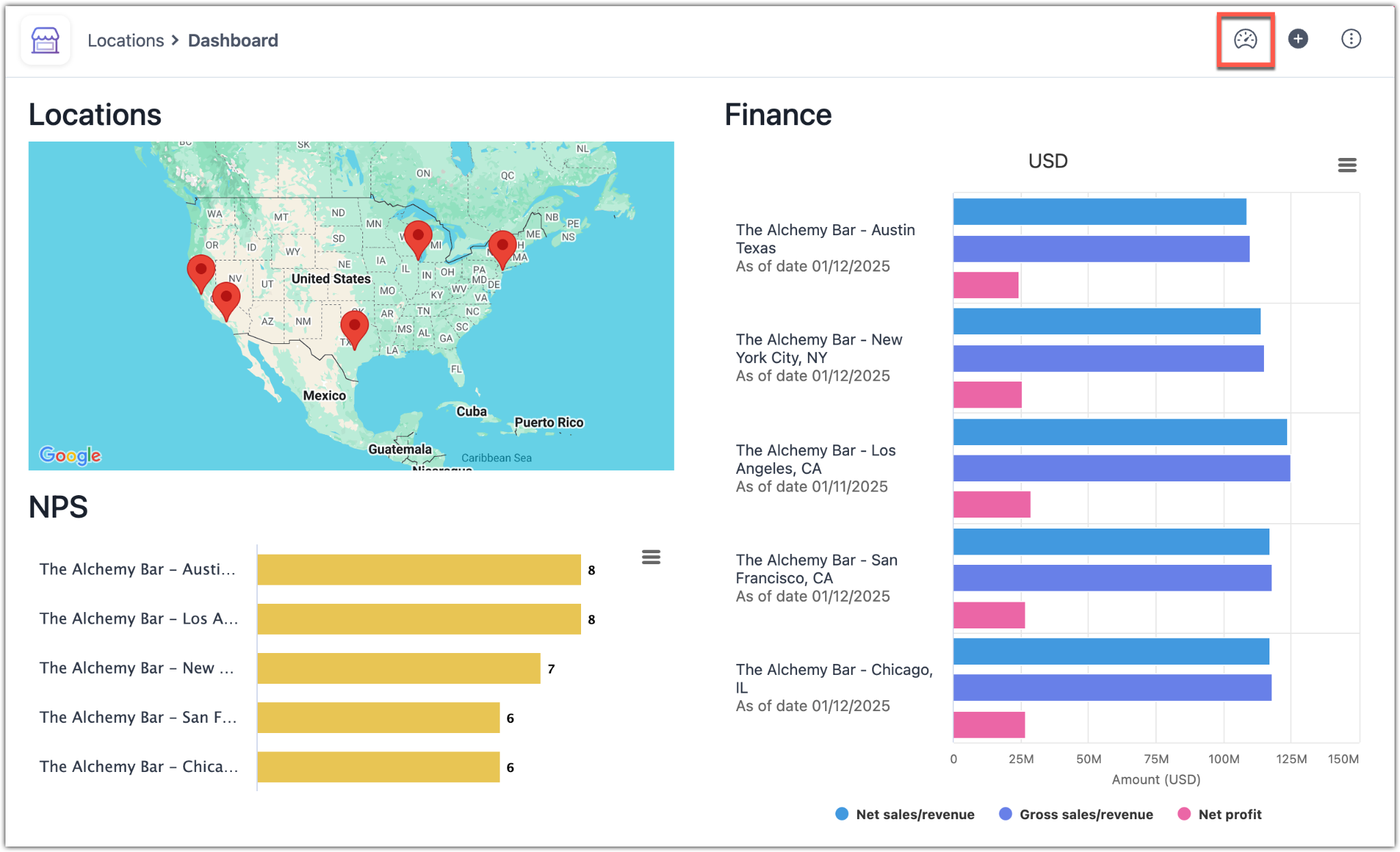Image resolution: width=1400 pixels, height=852 pixels.
Task: Open the dashboard gauge icon
Action: coord(1245,40)
